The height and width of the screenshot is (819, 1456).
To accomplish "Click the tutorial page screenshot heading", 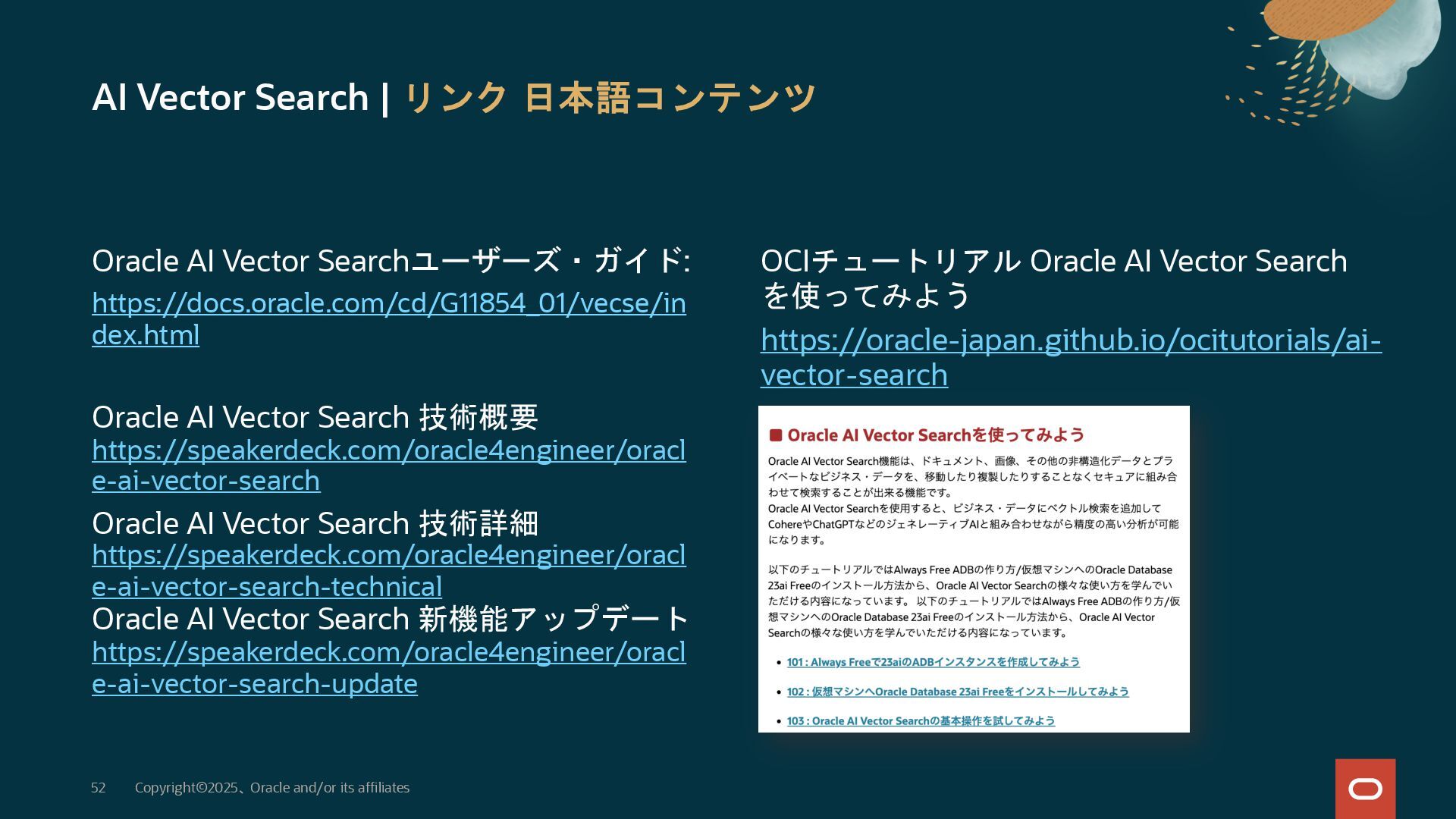I will [936, 435].
